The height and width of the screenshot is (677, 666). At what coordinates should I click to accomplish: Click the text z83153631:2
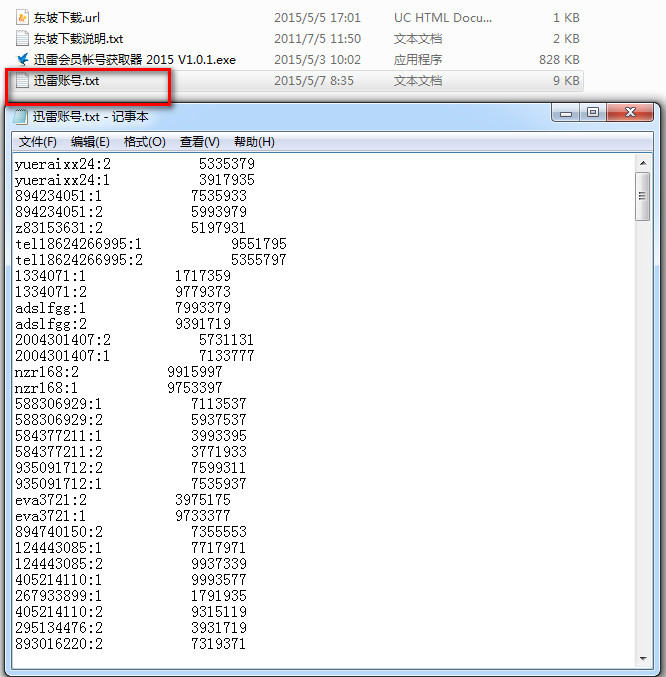tap(59, 228)
